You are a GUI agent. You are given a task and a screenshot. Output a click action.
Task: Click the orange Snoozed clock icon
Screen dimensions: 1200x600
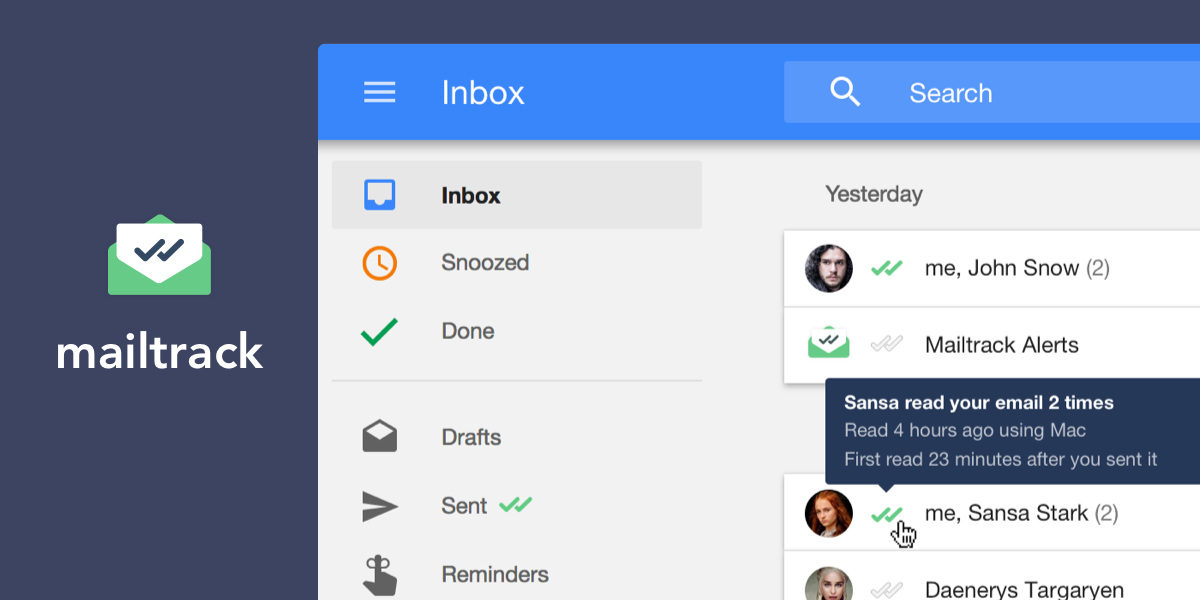(379, 263)
